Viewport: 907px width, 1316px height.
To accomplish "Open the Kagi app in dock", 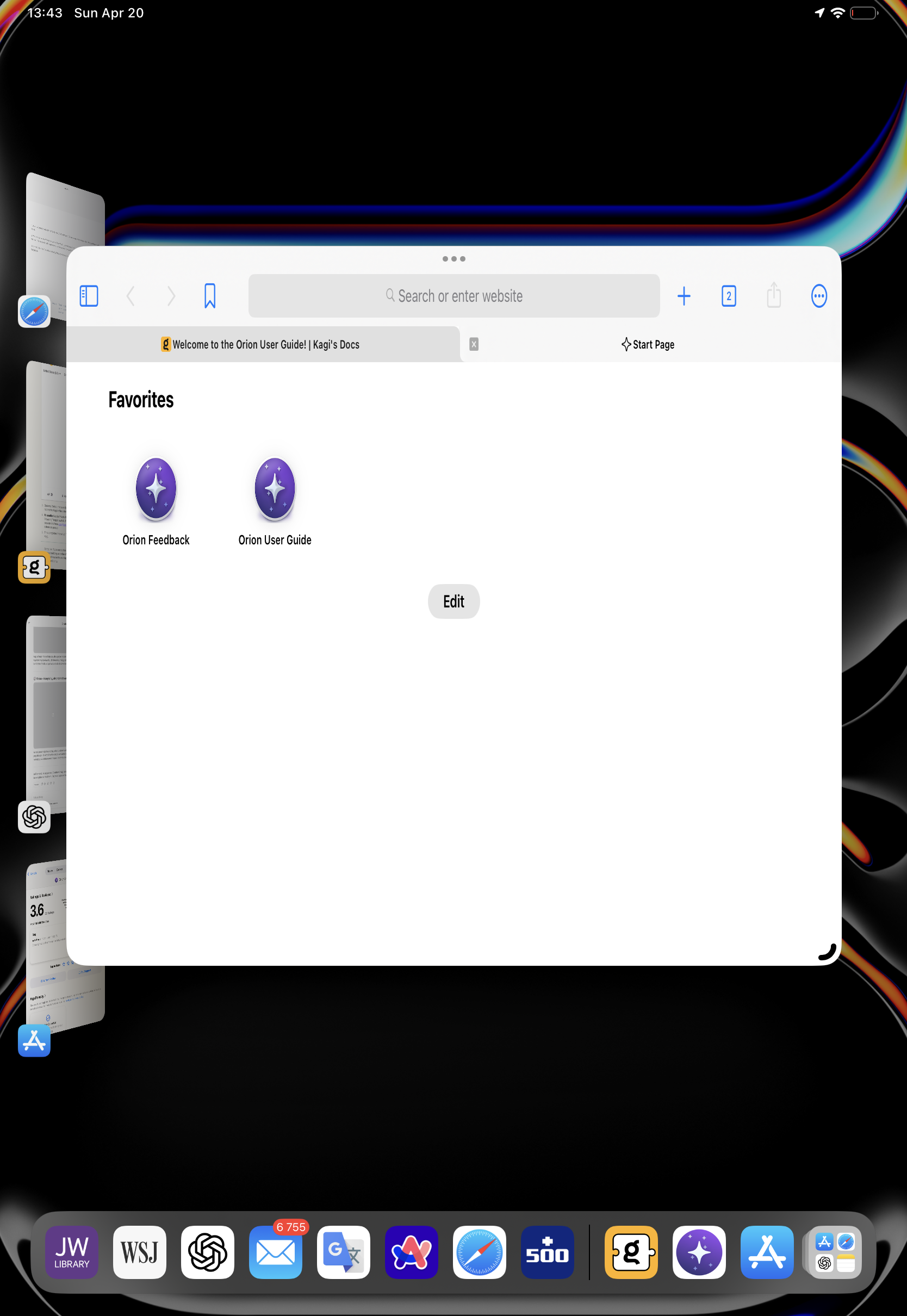I will 631,1252.
